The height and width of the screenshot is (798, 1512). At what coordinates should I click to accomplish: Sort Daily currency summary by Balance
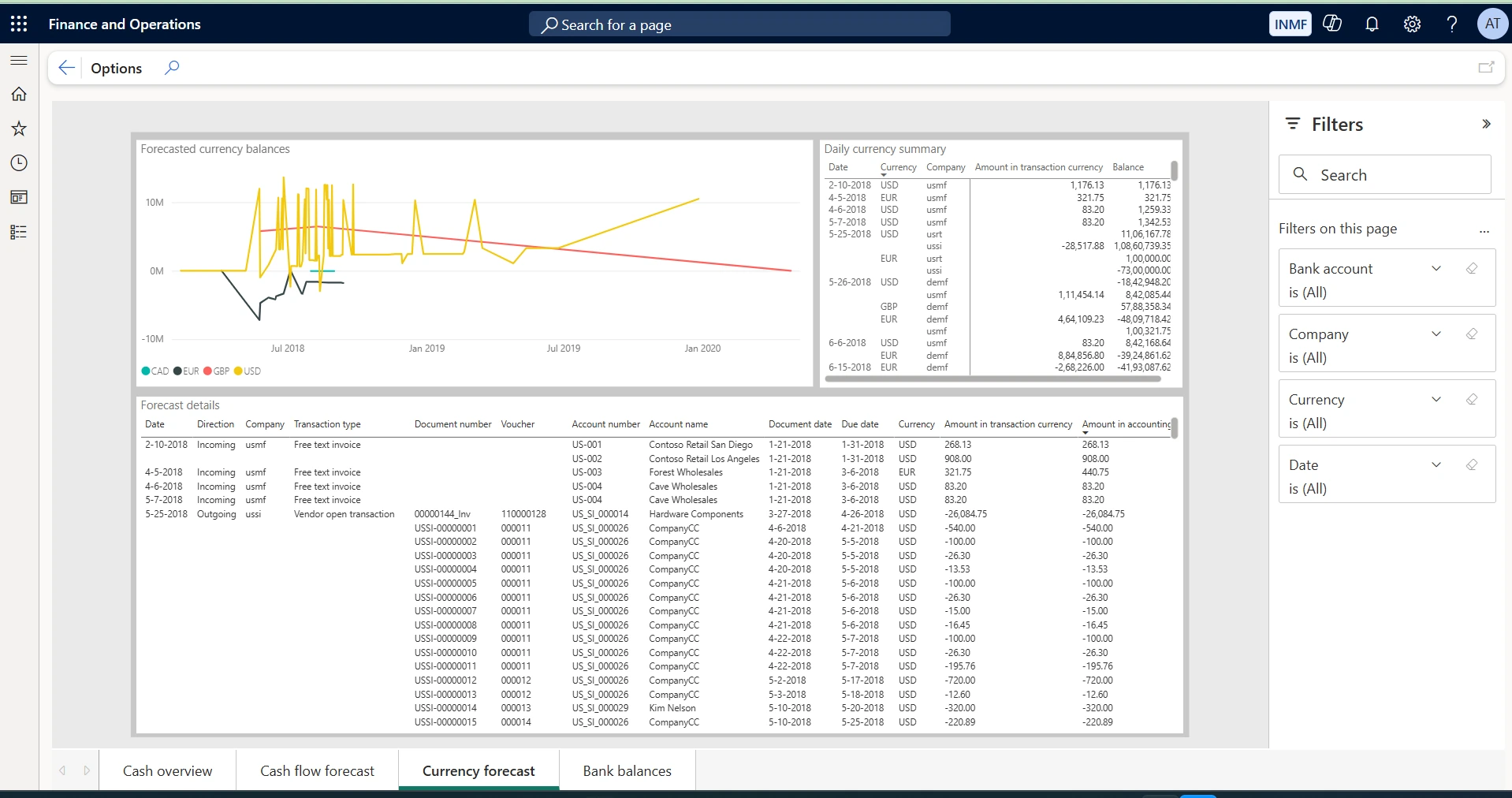(1128, 167)
